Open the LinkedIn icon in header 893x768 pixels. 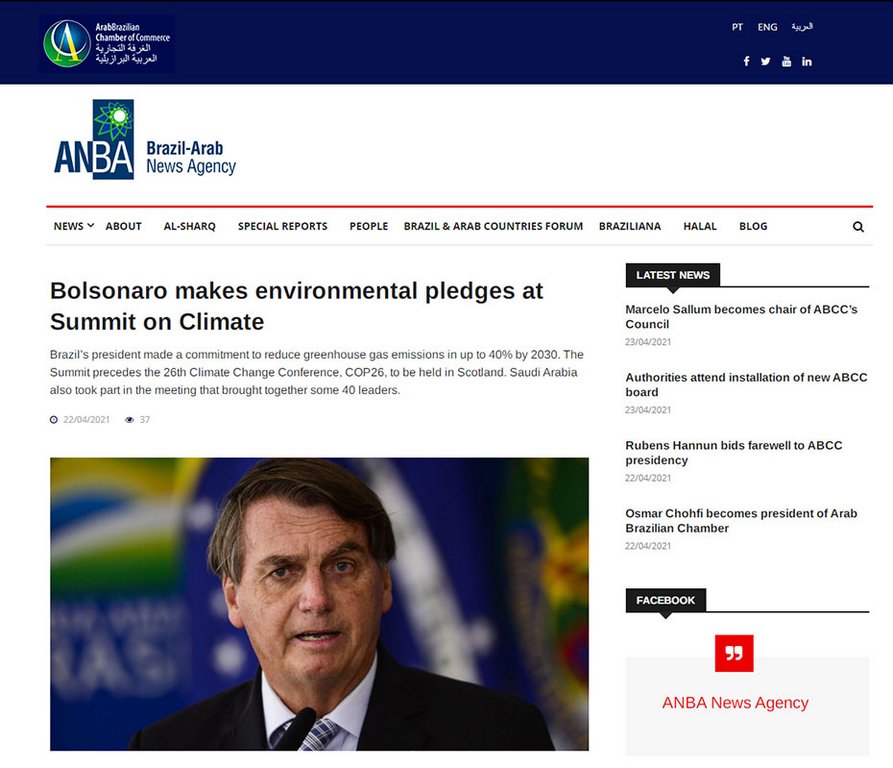point(807,61)
